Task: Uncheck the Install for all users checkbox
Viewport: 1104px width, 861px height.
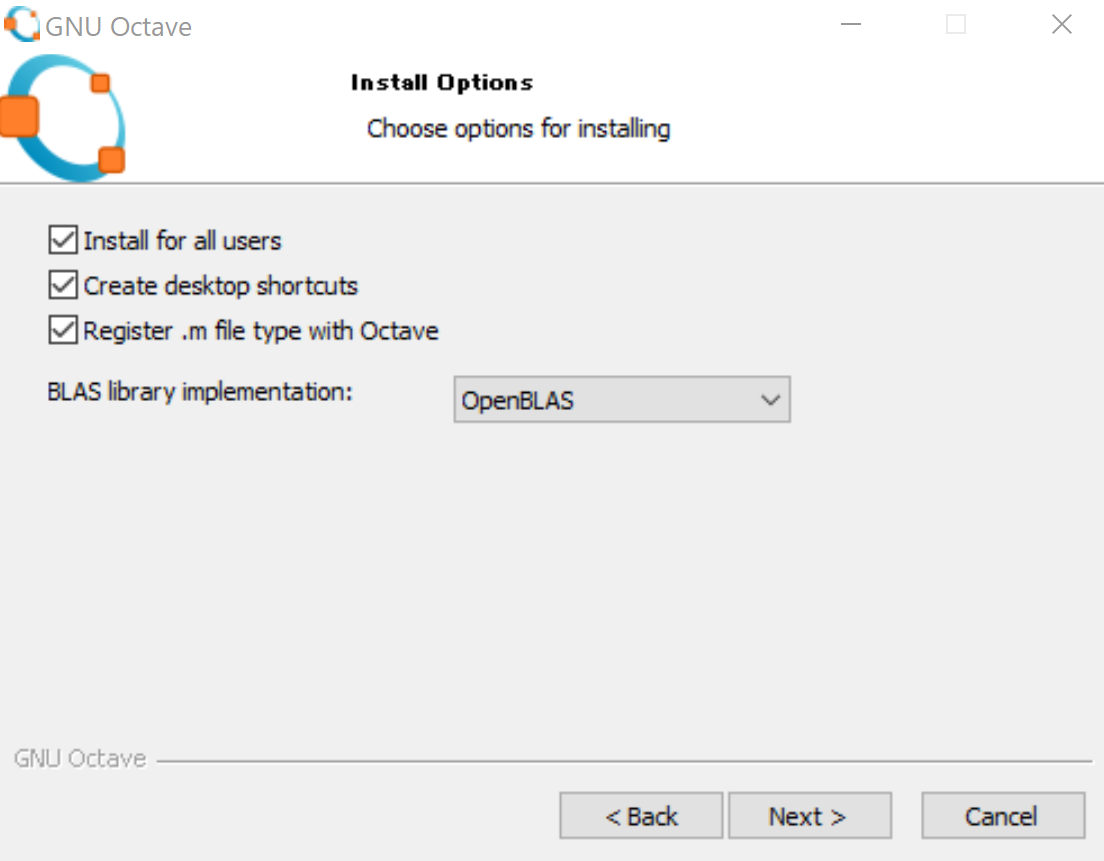Action: tap(63, 240)
